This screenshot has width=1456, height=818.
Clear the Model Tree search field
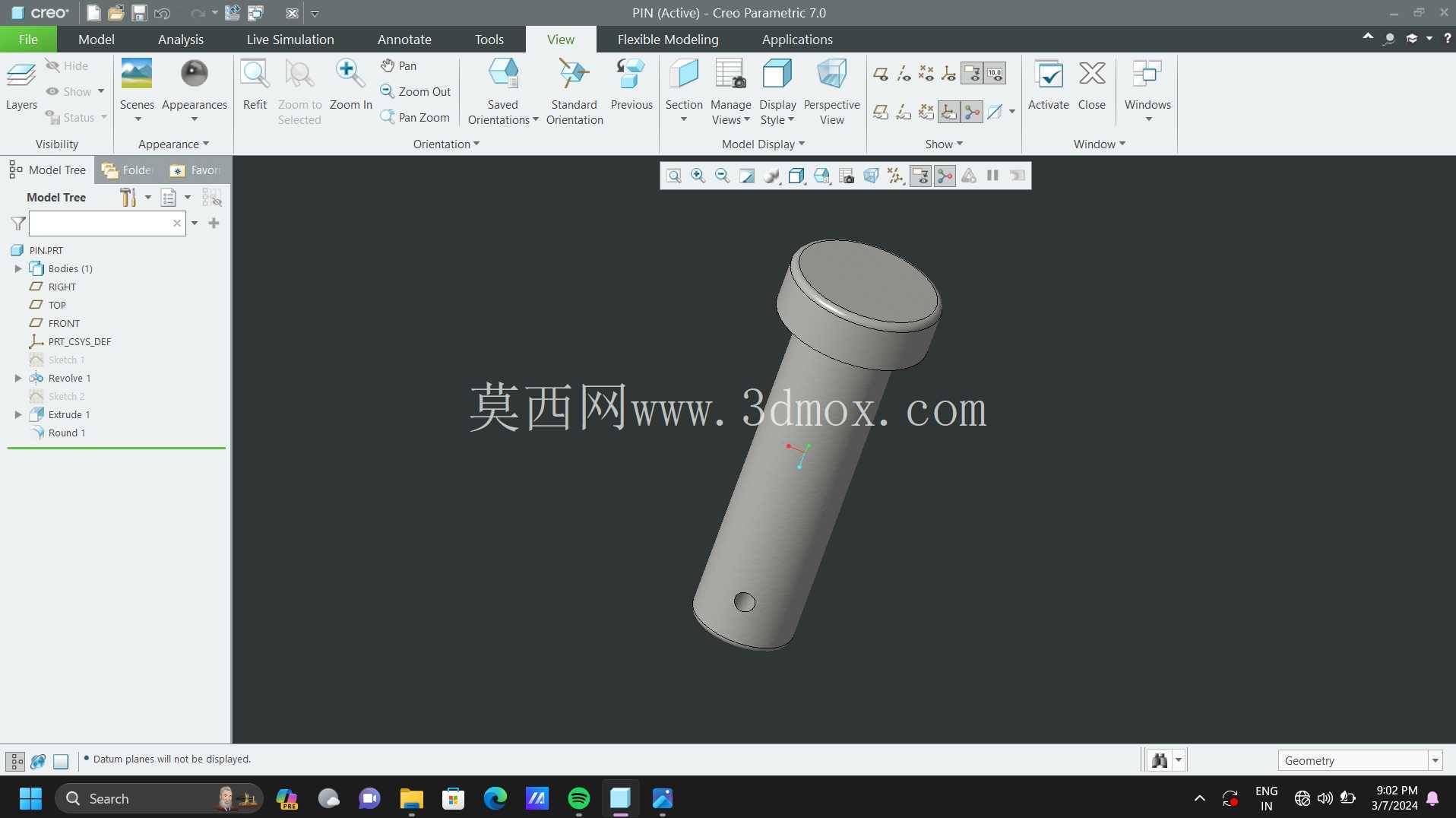coord(177,224)
